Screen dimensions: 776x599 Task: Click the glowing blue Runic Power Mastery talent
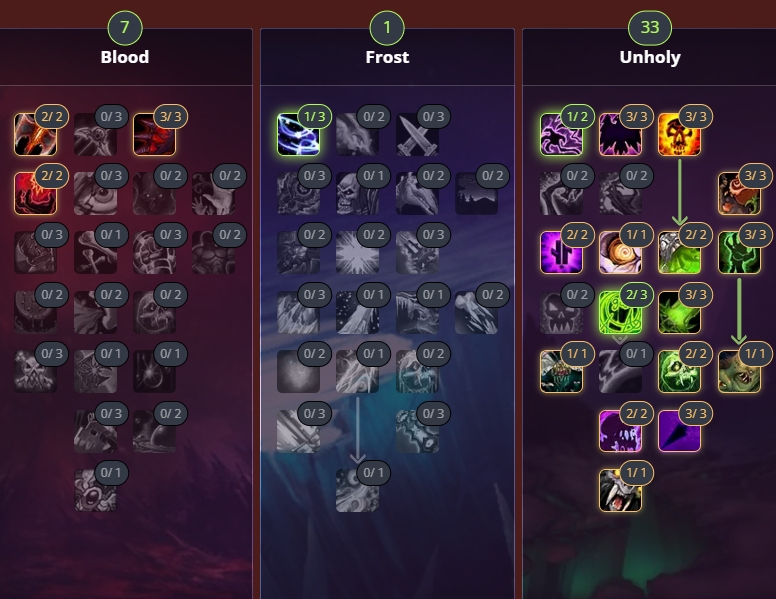point(298,135)
